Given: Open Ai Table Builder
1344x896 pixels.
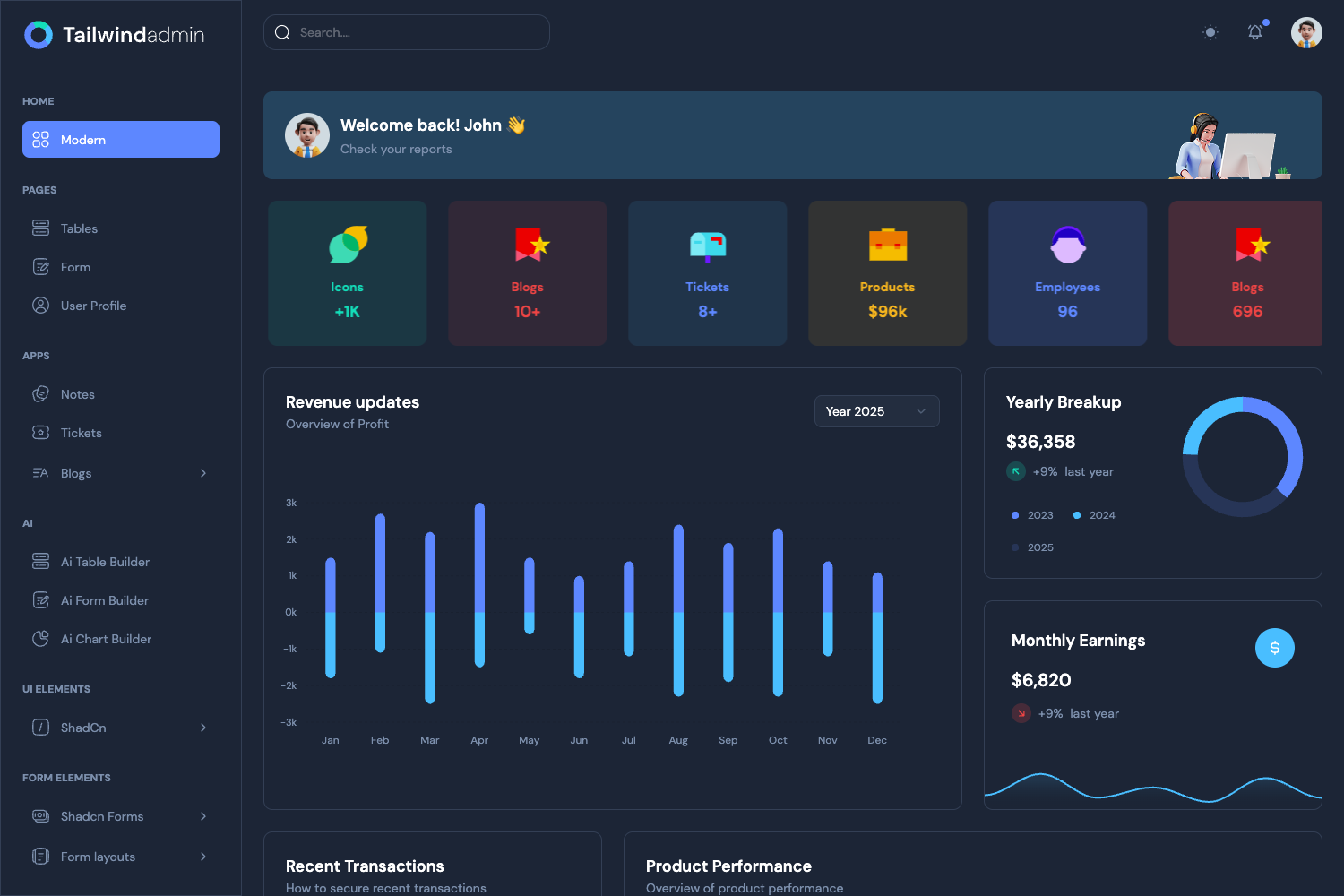Looking at the screenshot, I should click(121, 562).
